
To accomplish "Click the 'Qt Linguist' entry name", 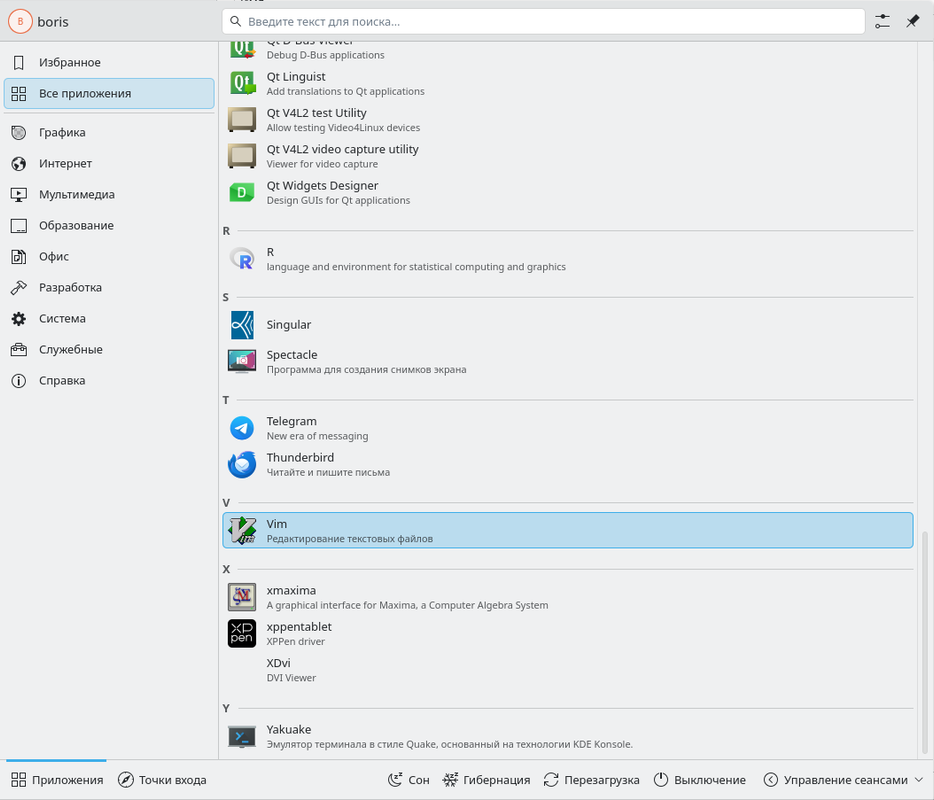I will pyautogui.click(x=296, y=77).
